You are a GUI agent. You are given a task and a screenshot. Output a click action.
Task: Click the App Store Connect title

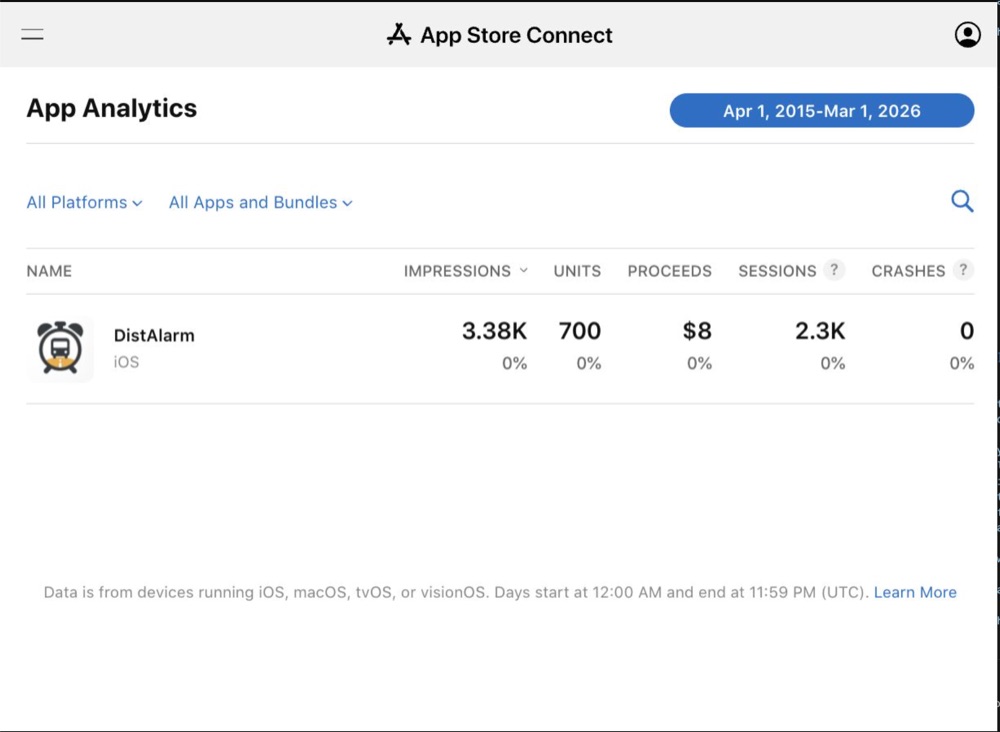517,35
